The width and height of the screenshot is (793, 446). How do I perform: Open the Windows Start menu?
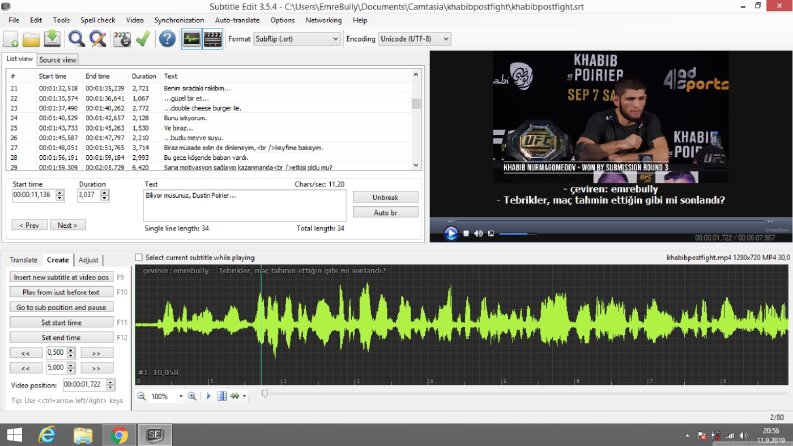(14, 435)
